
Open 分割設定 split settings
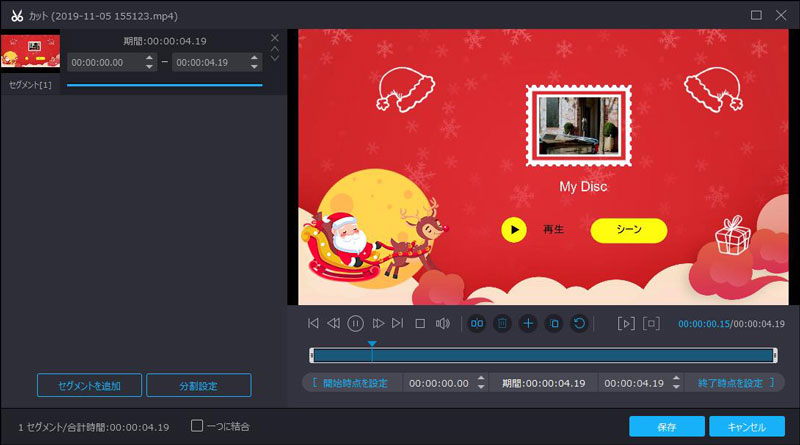pyautogui.click(x=198, y=385)
